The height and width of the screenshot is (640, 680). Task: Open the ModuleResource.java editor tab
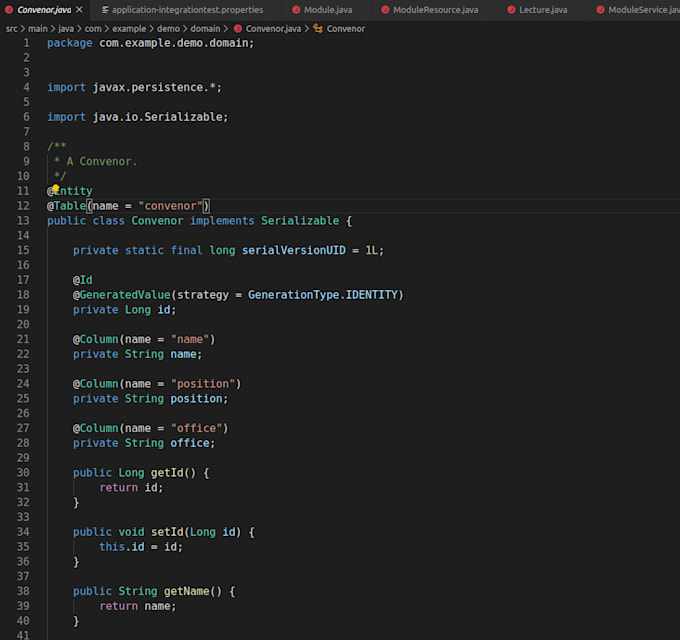[434, 10]
